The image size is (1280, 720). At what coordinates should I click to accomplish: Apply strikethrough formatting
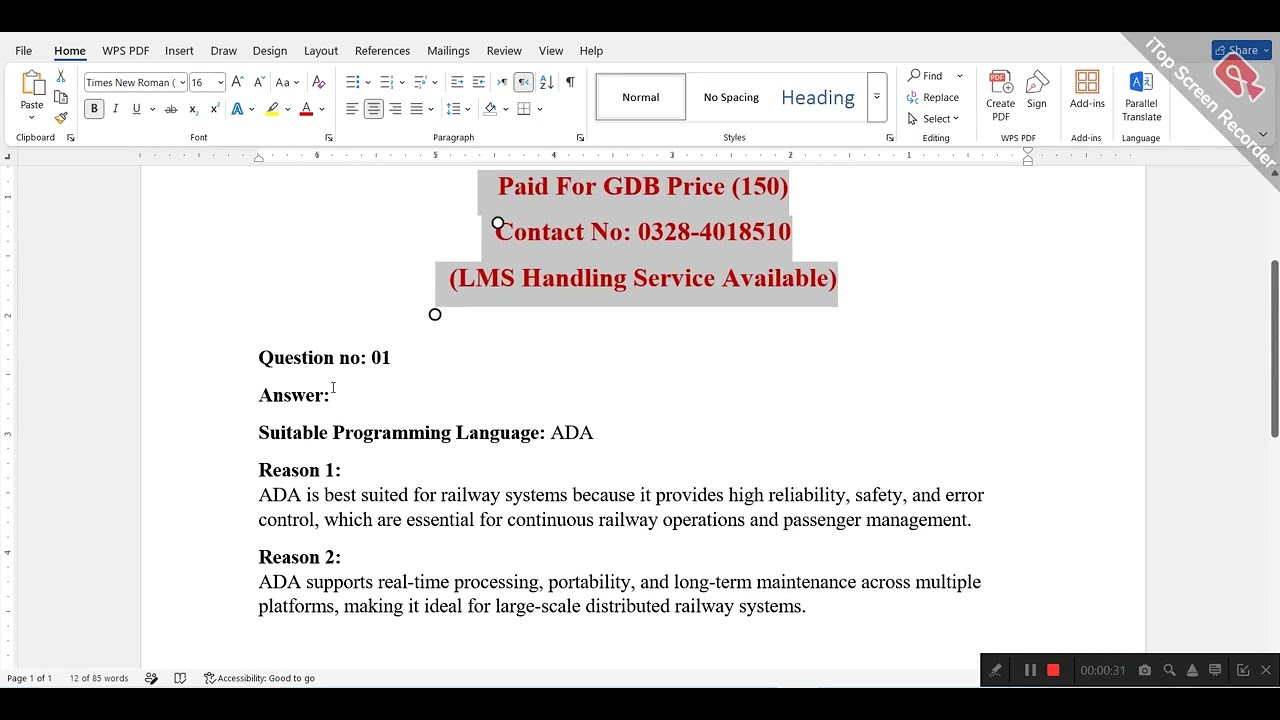coord(171,109)
